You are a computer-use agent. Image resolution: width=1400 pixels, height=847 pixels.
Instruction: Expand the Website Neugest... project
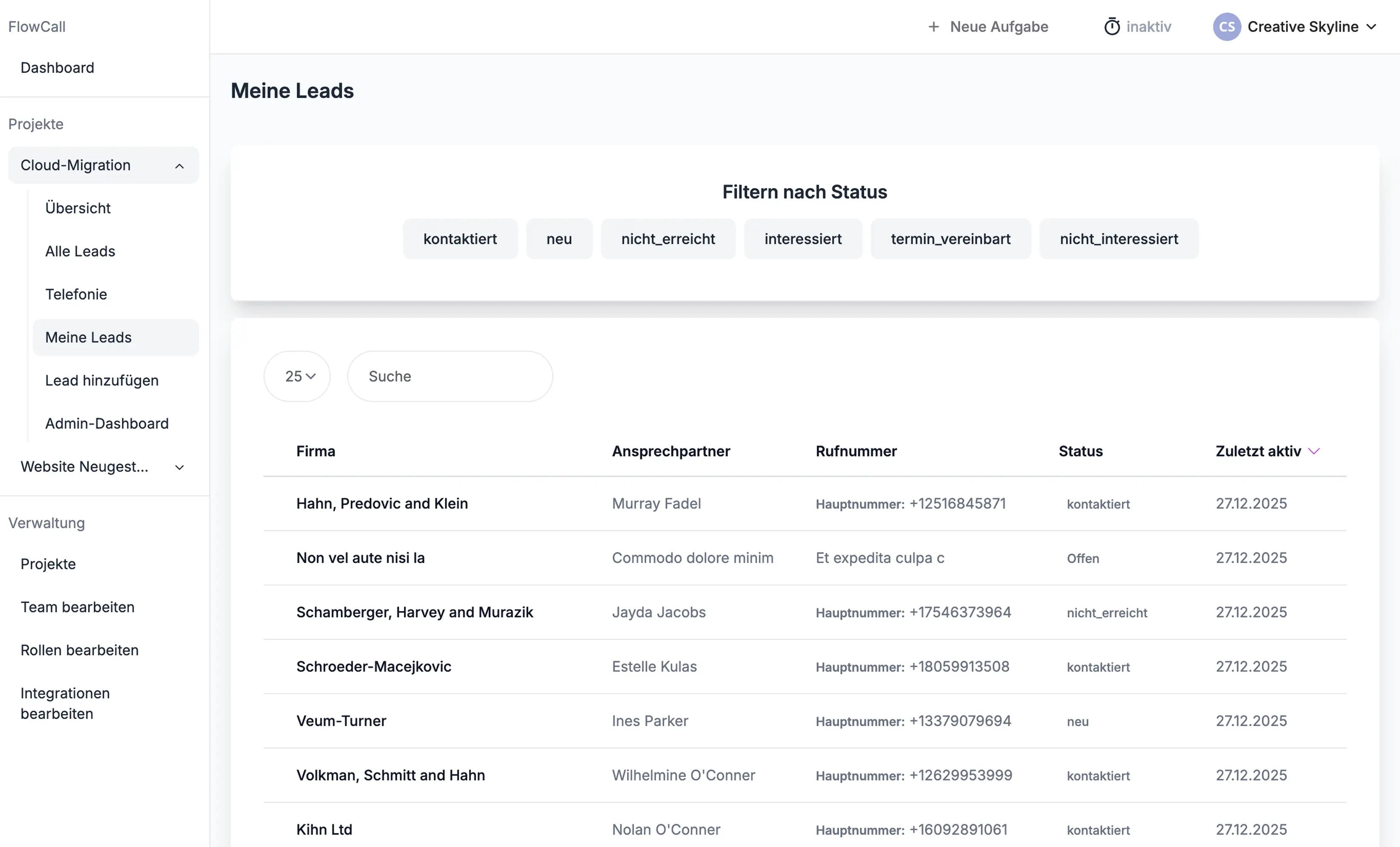pos(179,467)
